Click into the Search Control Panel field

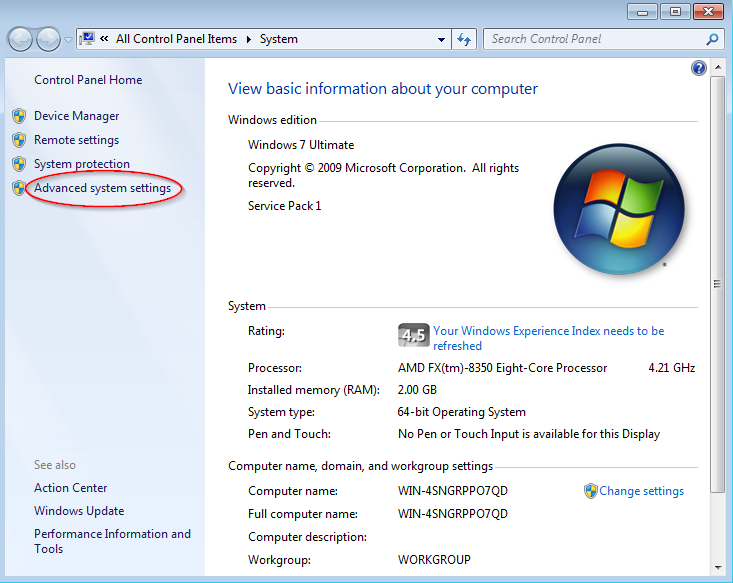[x=594, y=39]
